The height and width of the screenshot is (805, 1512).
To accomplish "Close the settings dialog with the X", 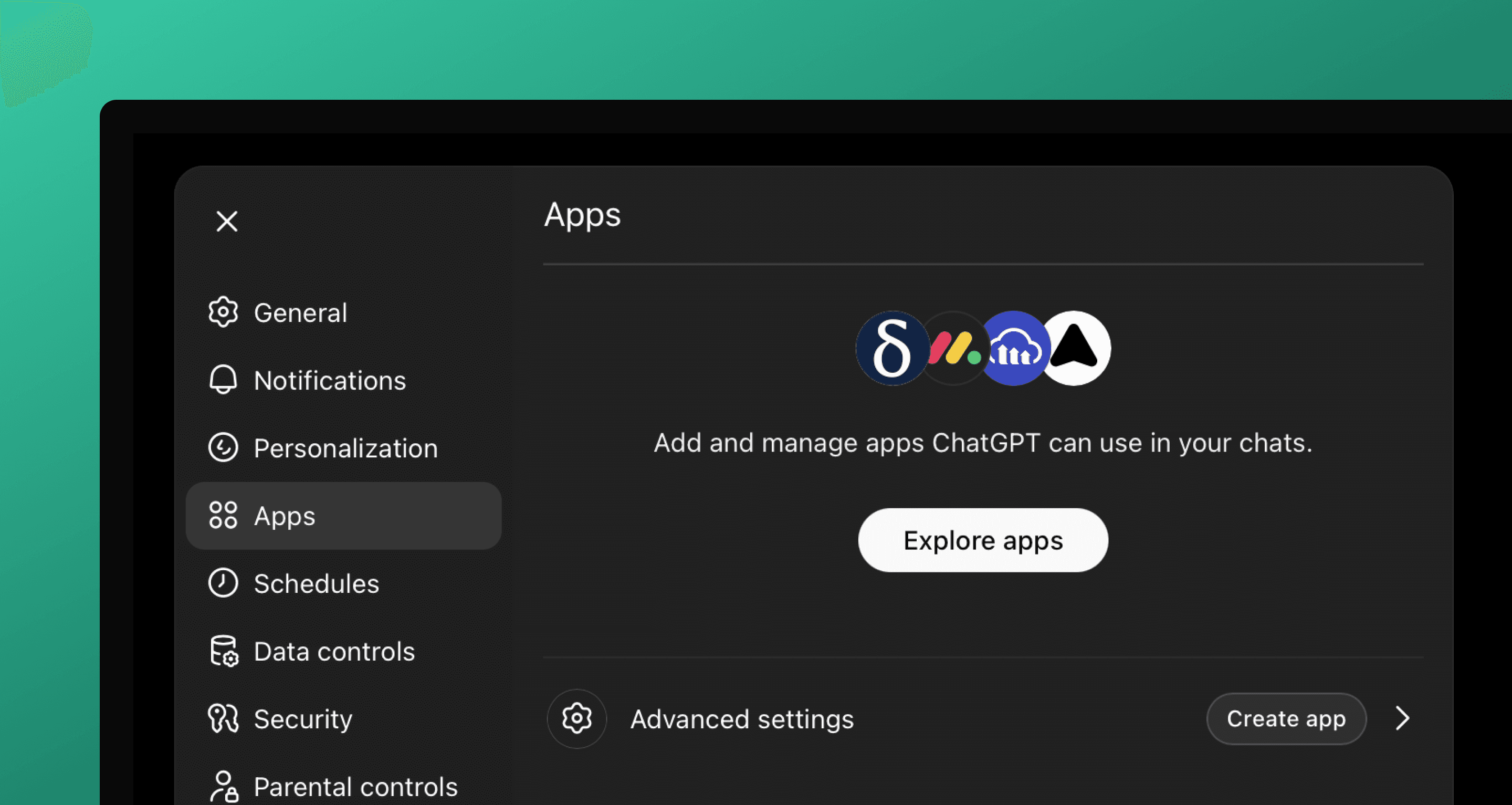I will click(x=227, y=222).
